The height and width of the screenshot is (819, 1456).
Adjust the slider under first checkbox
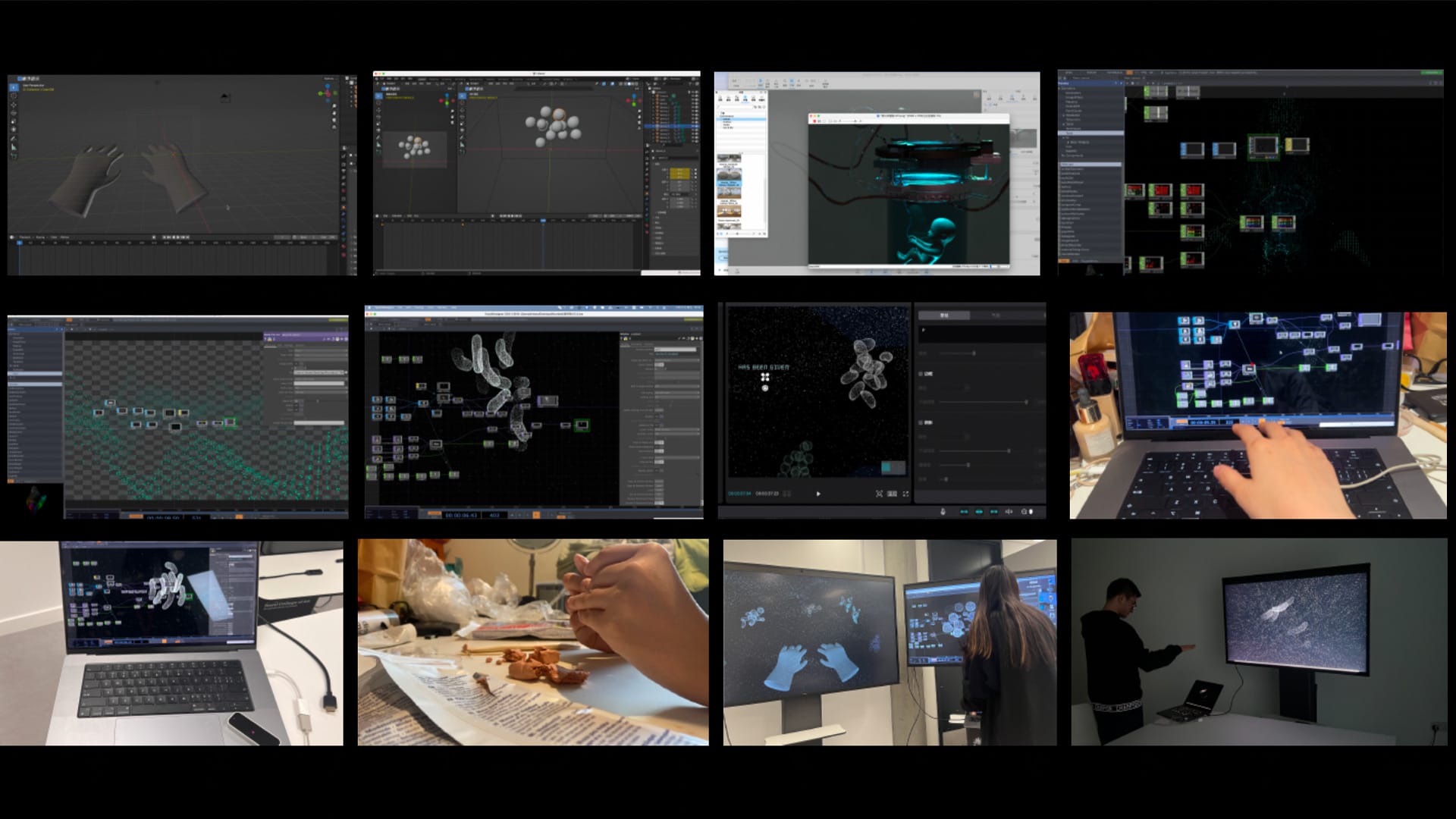[x=984, y=402]
